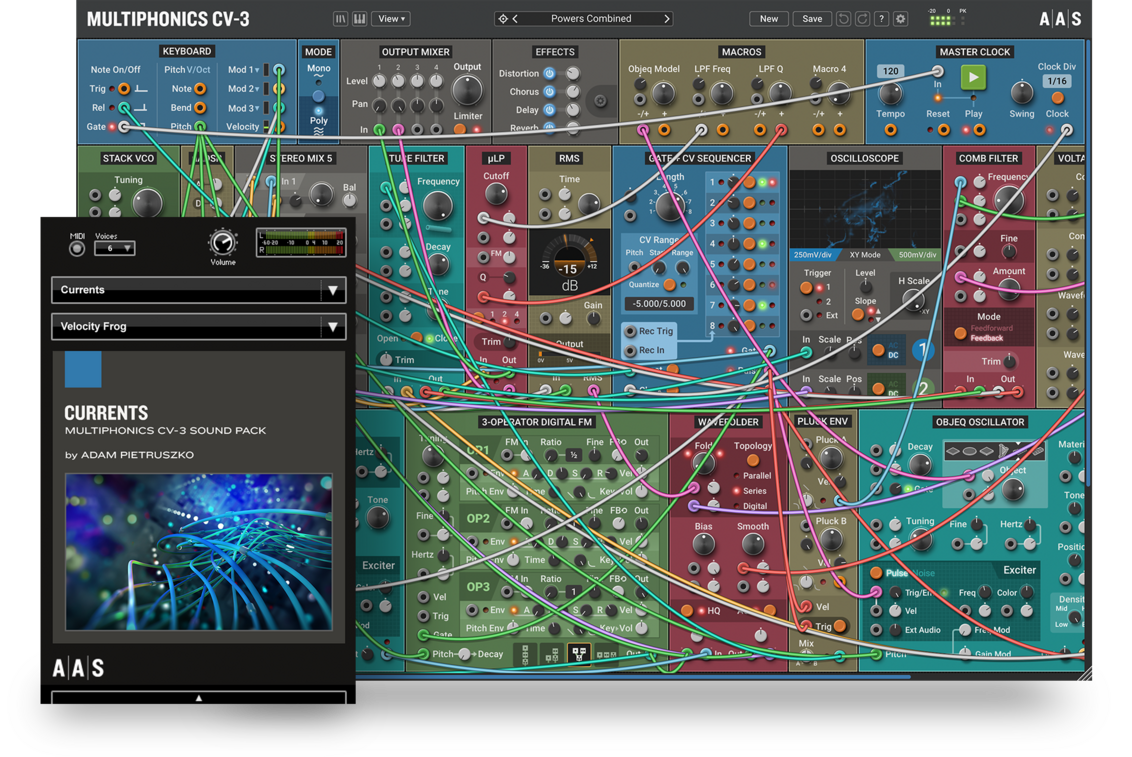The width and height of the screenshot is (1132, 757).
Task: Click the Volume knob in player
Action: tap(223, 242)
